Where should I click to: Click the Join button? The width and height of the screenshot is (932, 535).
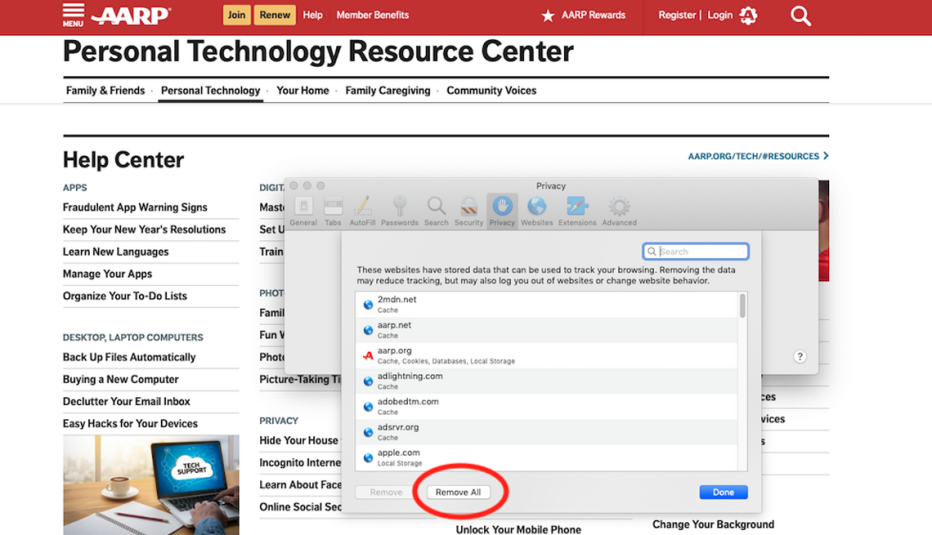236,15
